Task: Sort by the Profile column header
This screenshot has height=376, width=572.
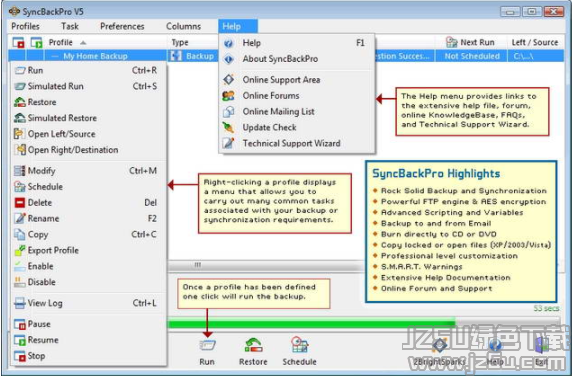Action: 105,42
